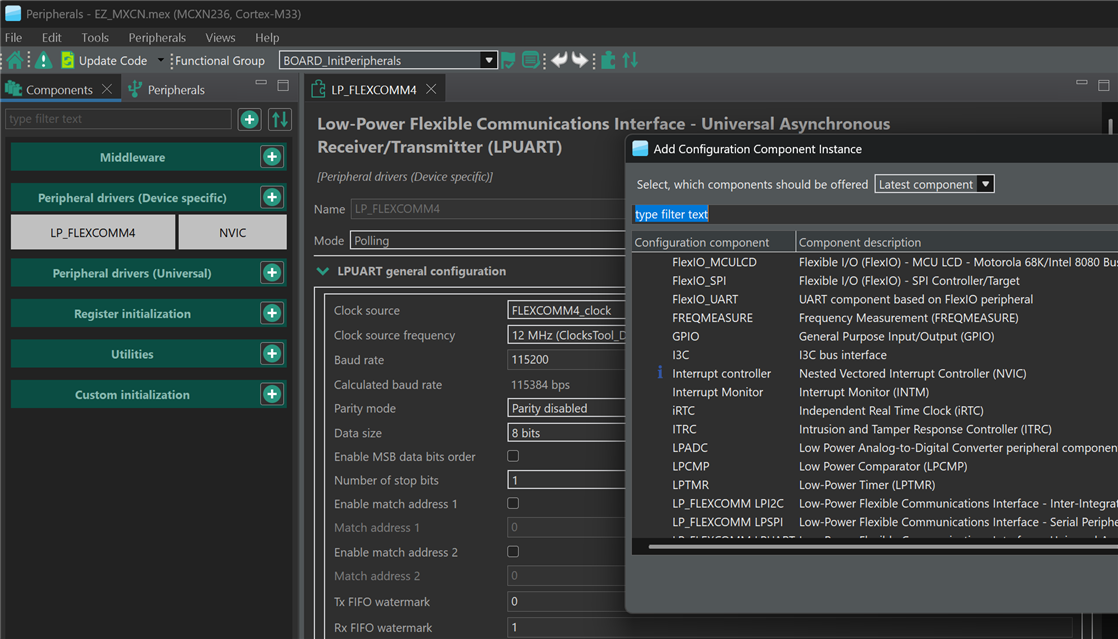Click the Update Code toolbar button
Viewport: 1118px width, 639px height.
click(x=104, y=61)
